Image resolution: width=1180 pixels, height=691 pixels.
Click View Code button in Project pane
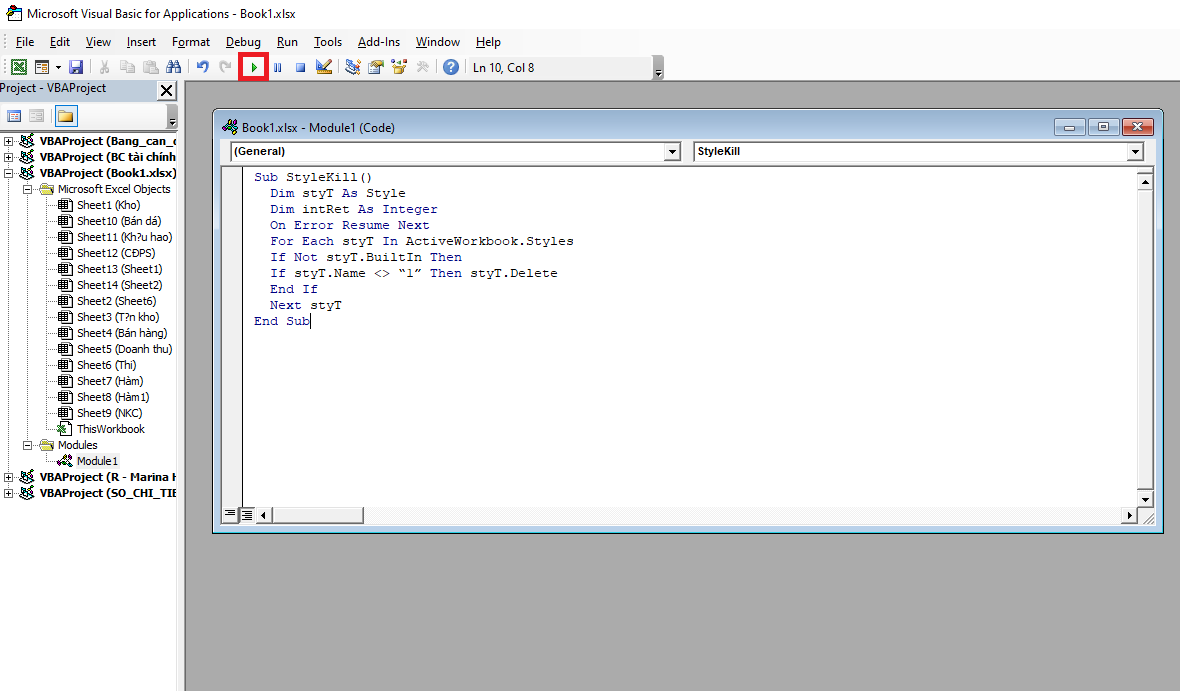(x=14, y=116)
